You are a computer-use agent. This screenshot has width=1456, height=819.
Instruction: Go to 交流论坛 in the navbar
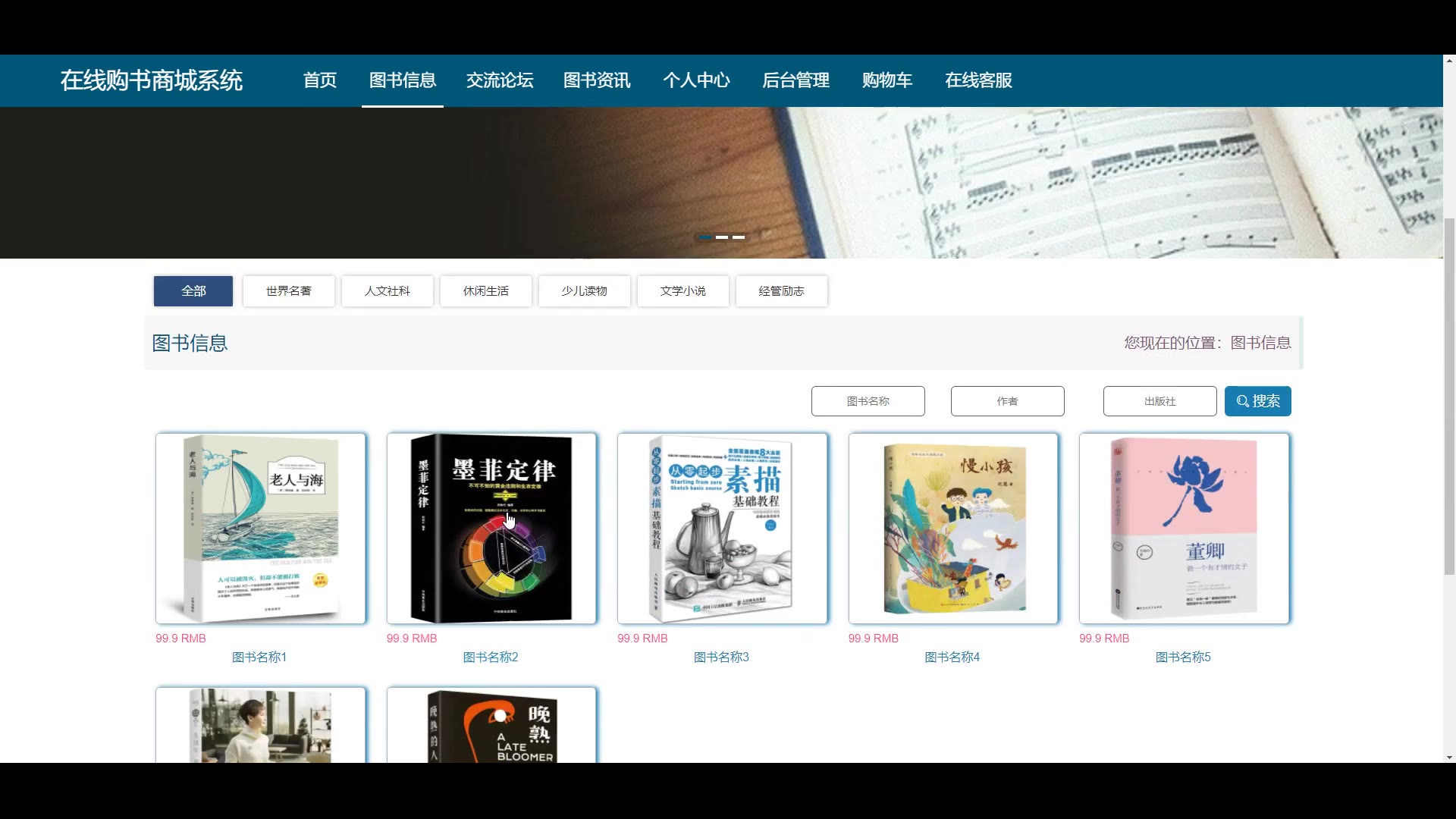tap(500, 80)
